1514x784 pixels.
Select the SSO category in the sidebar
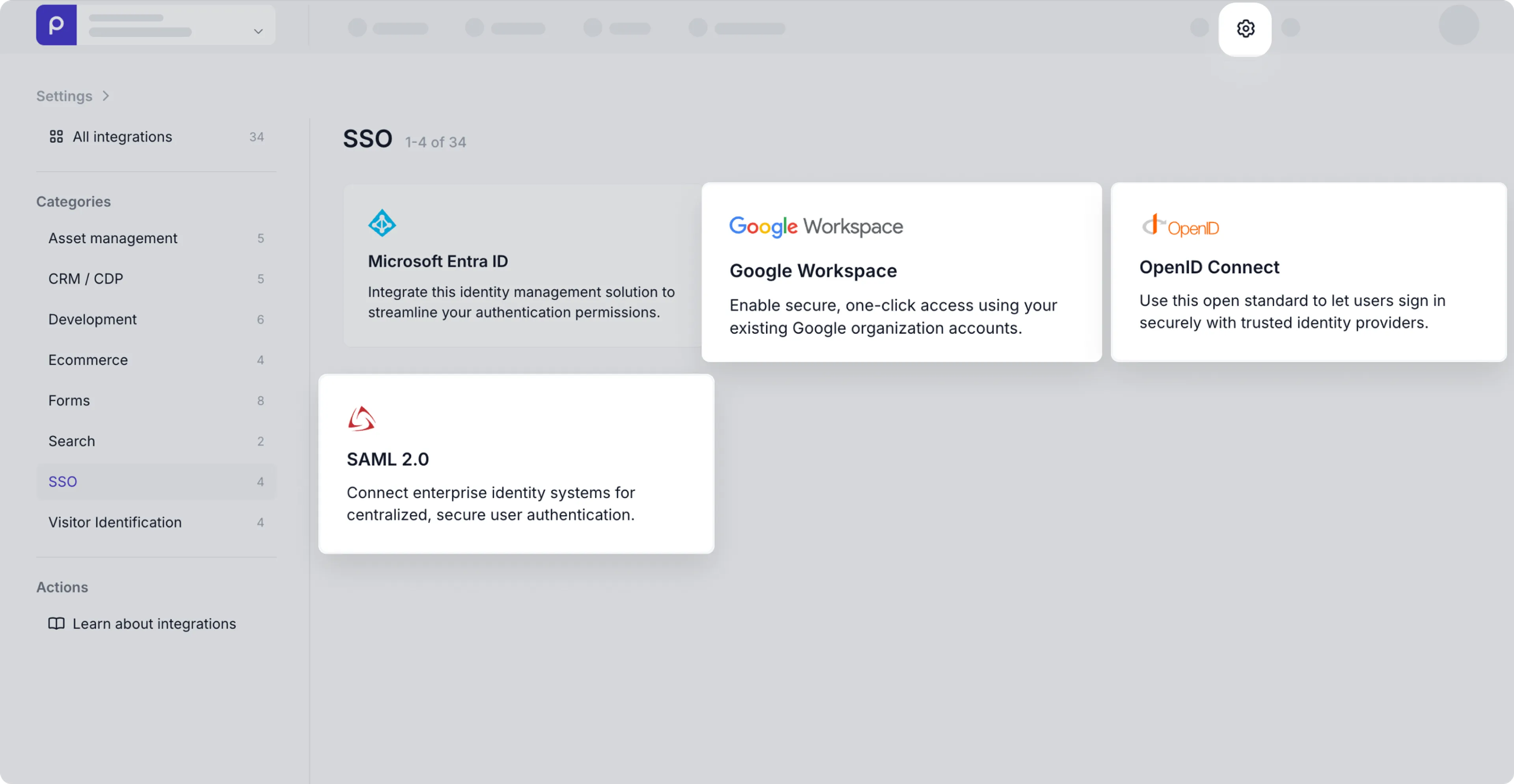pos(62,481)
